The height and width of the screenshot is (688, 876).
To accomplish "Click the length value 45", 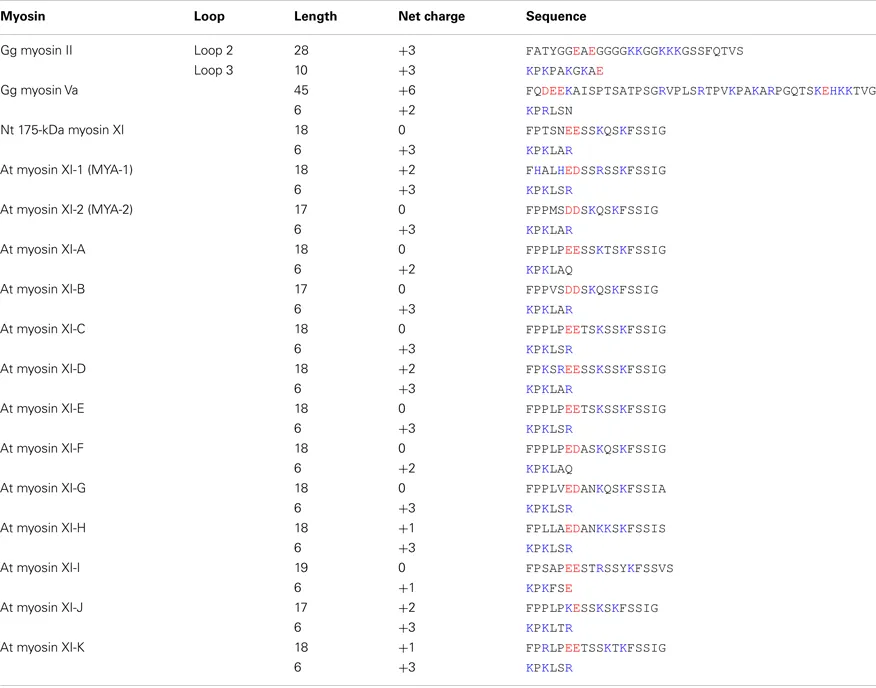I will click(301, 90).
